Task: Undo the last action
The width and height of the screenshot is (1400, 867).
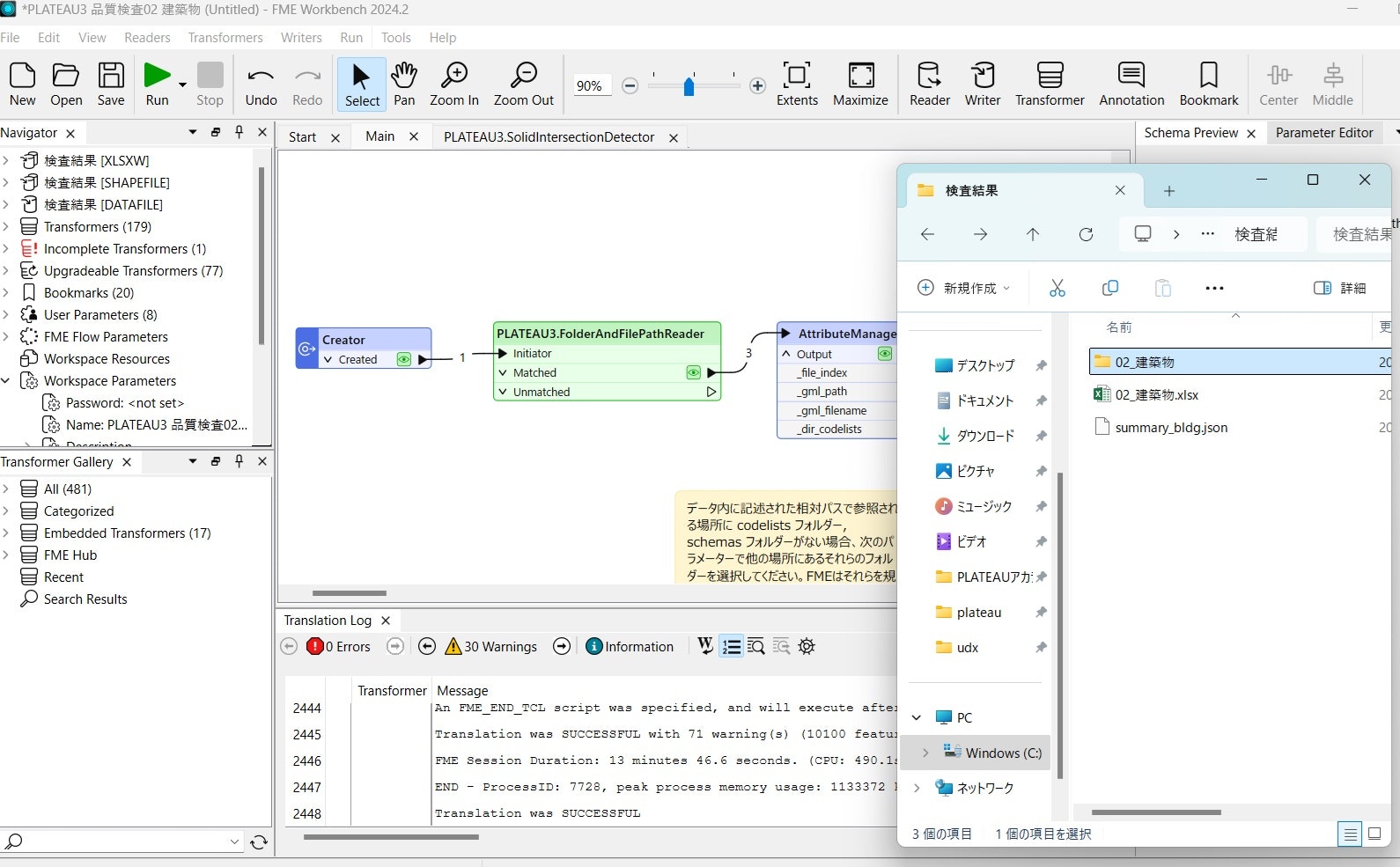Action: (261, 84)
